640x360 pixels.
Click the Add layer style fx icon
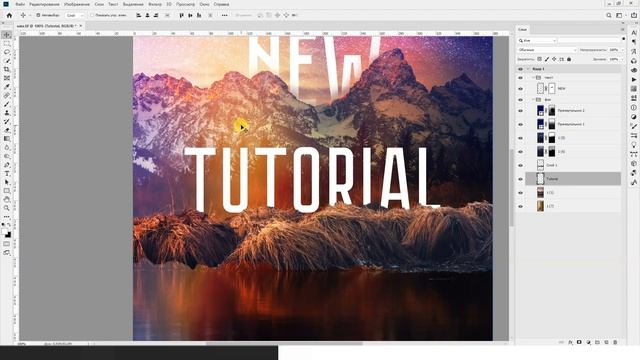point(570,342)
